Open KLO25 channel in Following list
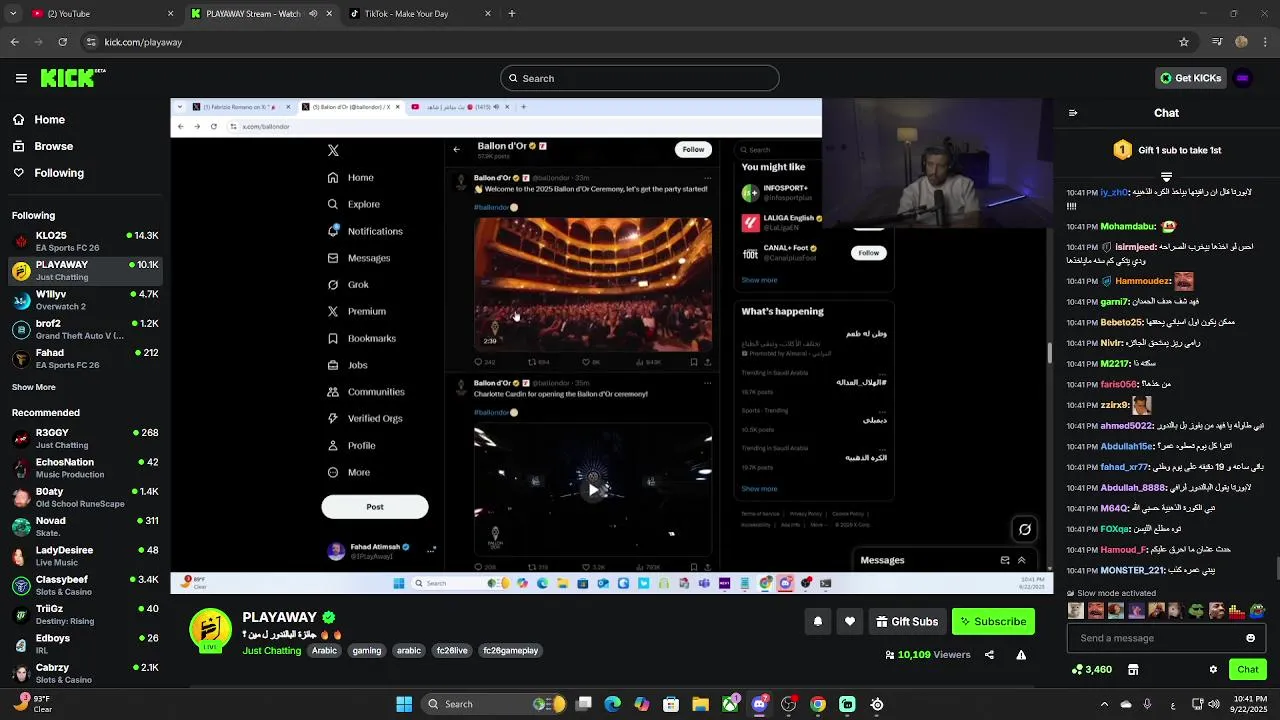The height and width of the screenshot is (720, 1280). pyautogui.click(x=85, y=241)
